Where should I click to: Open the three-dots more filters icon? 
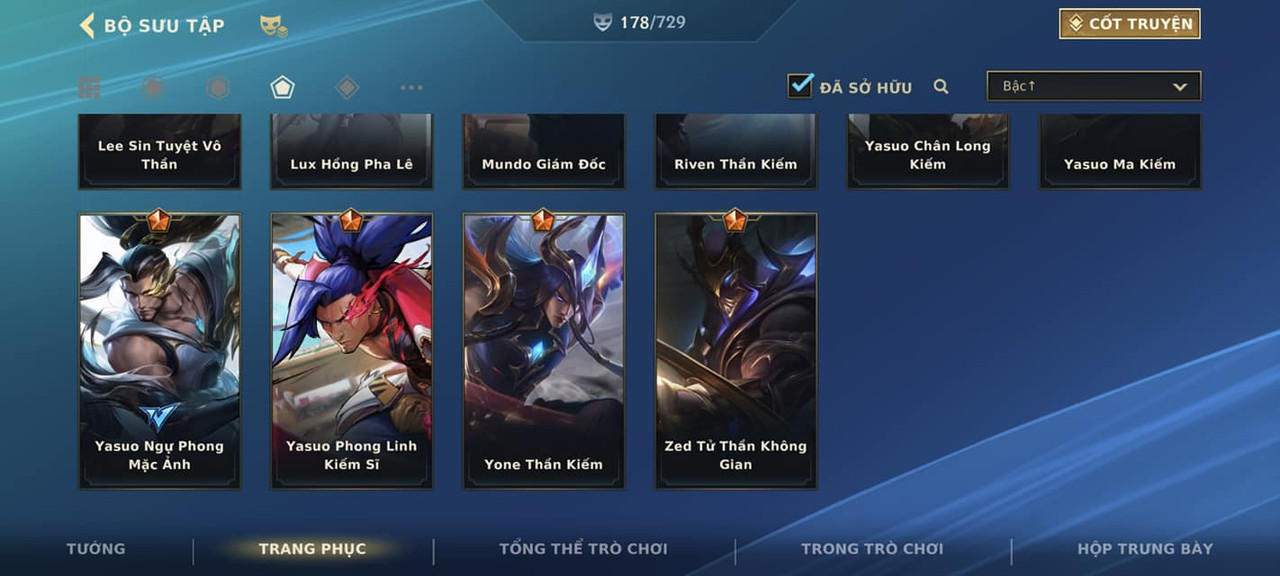click(x=411, y=88)
